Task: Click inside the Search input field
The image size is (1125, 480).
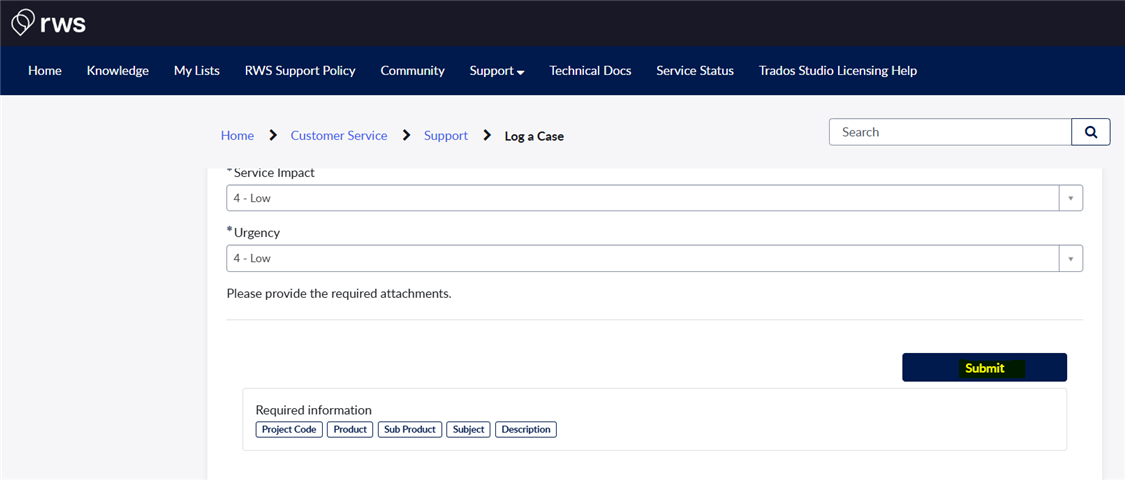Action: [x=950, y=132]
